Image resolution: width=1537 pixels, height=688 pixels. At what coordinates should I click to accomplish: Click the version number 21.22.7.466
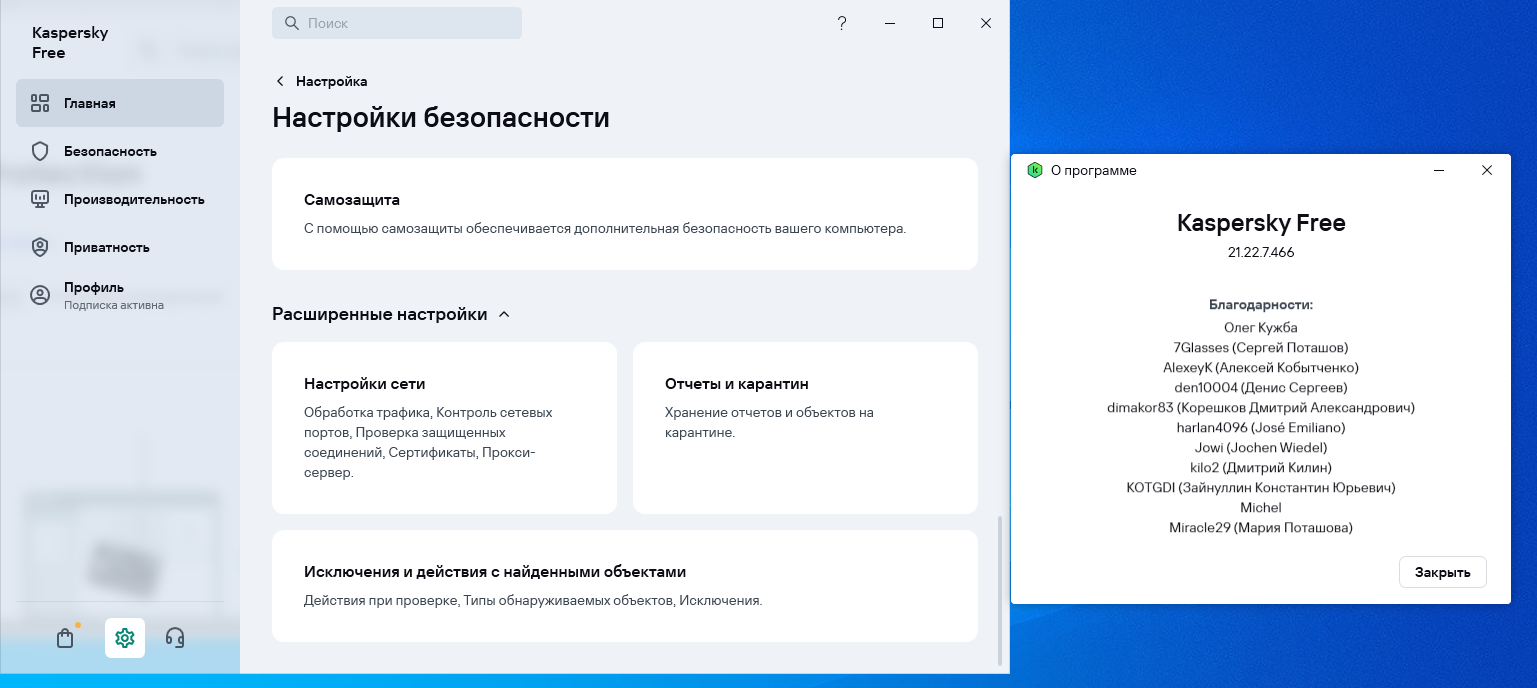tap(1261, 253)
